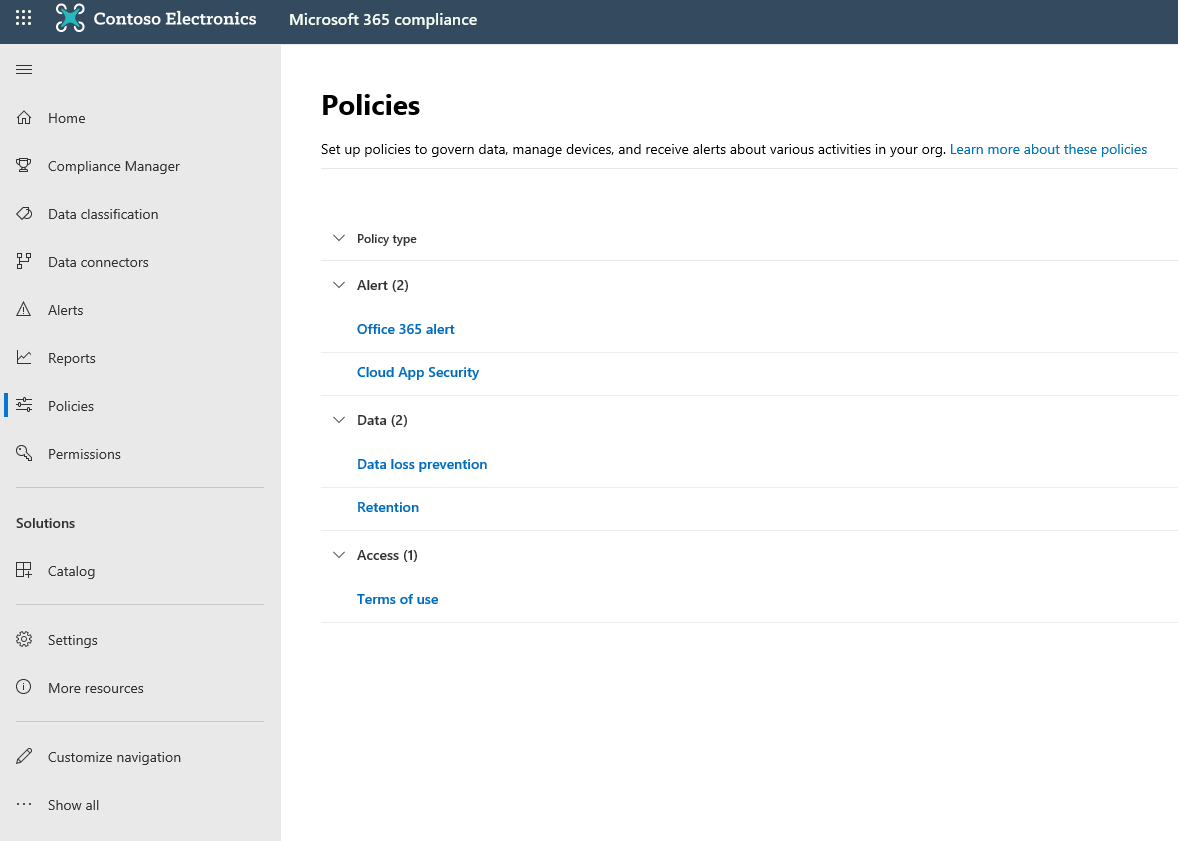Follow the Learn more about these policies link
This screenshot has height=841, width=1178.
(x=1048, y=148)
